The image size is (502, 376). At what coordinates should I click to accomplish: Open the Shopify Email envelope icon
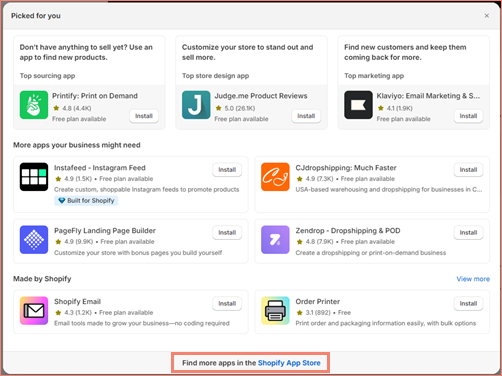(x=34, y=311)
